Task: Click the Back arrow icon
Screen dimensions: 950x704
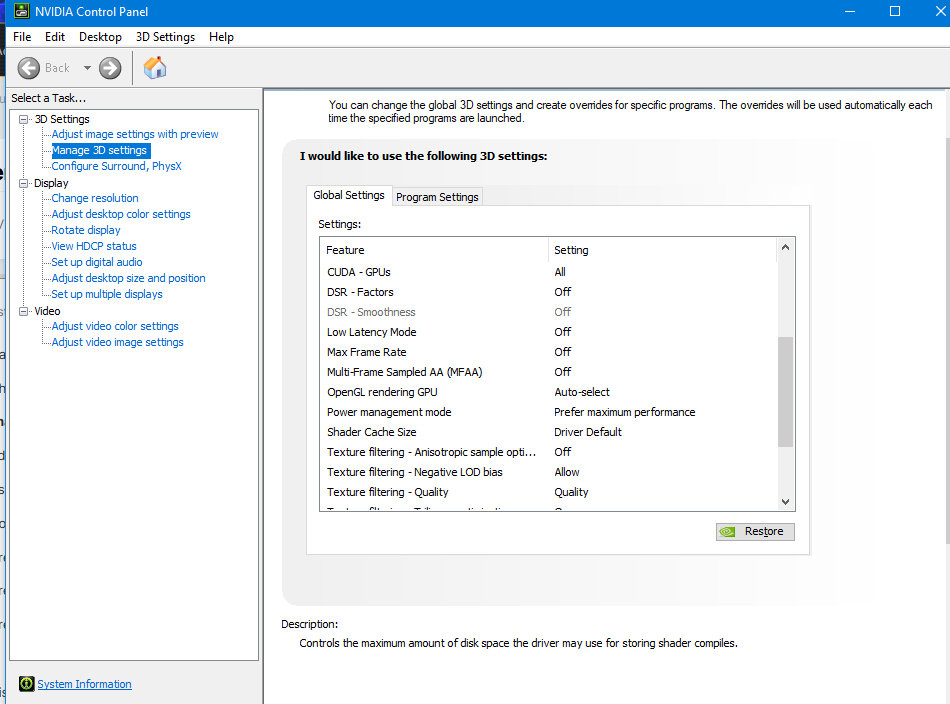Action: (x=28, y=68)
